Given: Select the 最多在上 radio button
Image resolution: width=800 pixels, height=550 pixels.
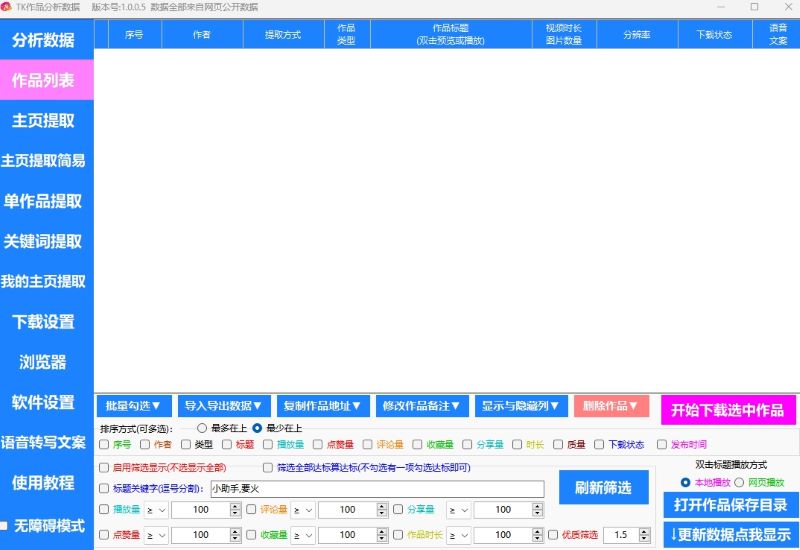Looking at the screenshot, I should tap(202, 428).
